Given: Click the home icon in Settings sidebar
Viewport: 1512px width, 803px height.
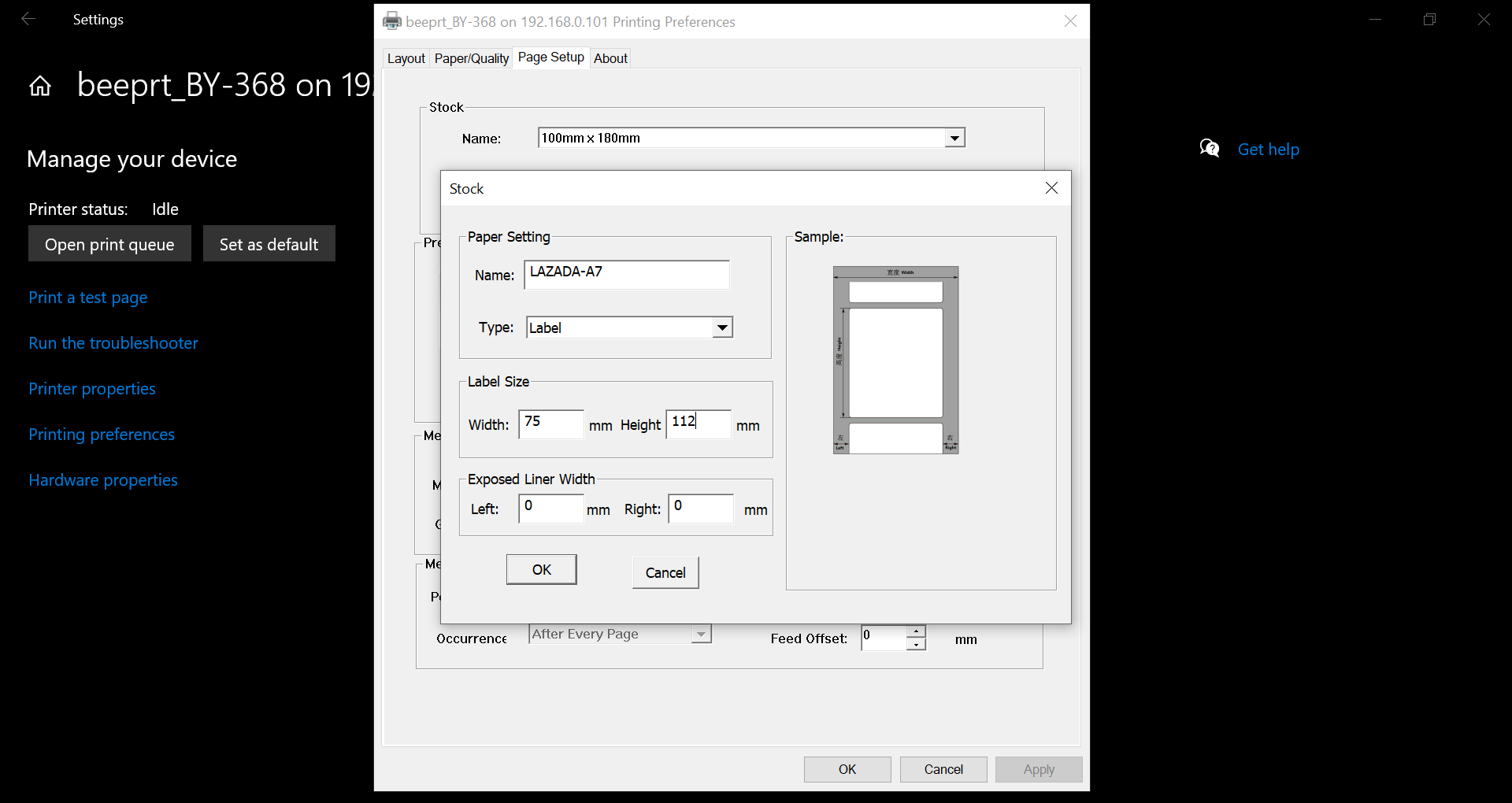Looking at the screenshot, I should 39,85.
